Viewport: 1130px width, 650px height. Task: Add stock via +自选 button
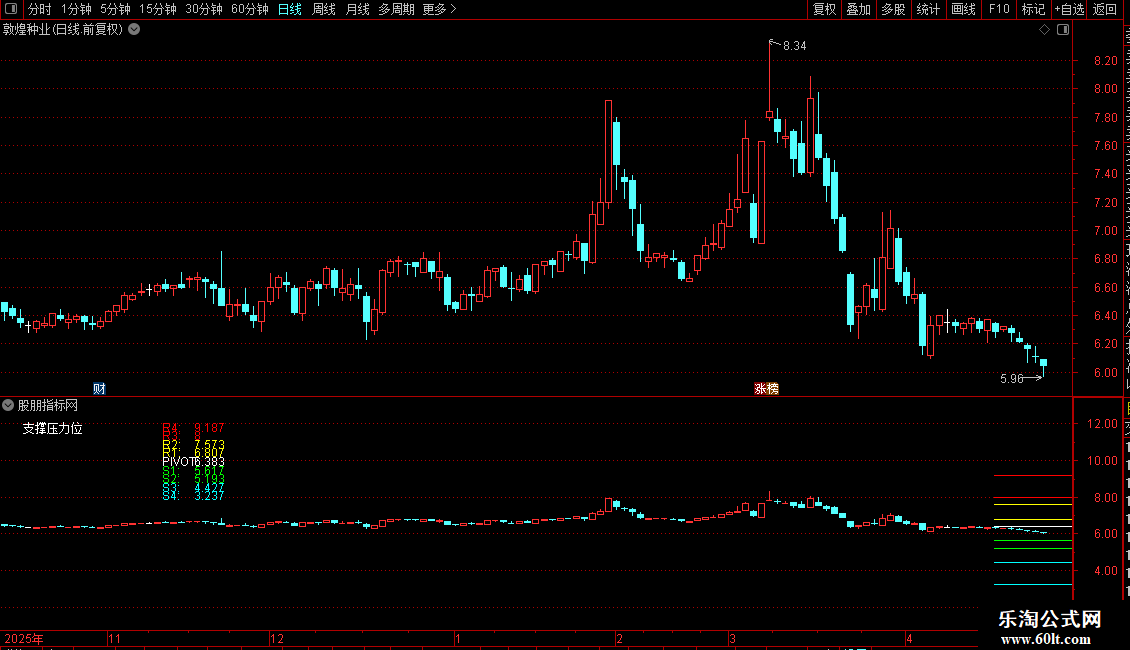[x=1069, y=9]
